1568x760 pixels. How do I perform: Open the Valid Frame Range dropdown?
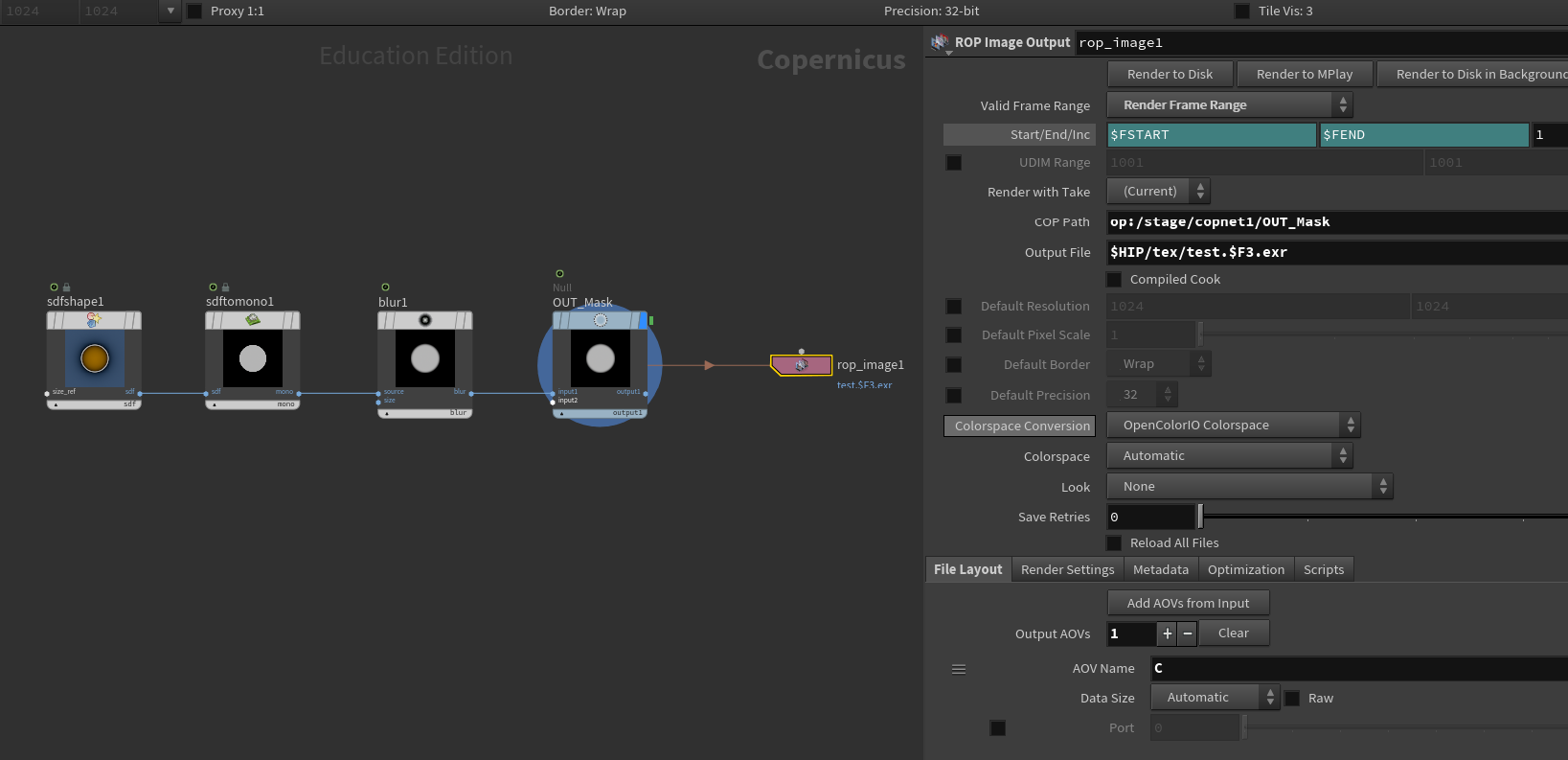[1229, 105]
